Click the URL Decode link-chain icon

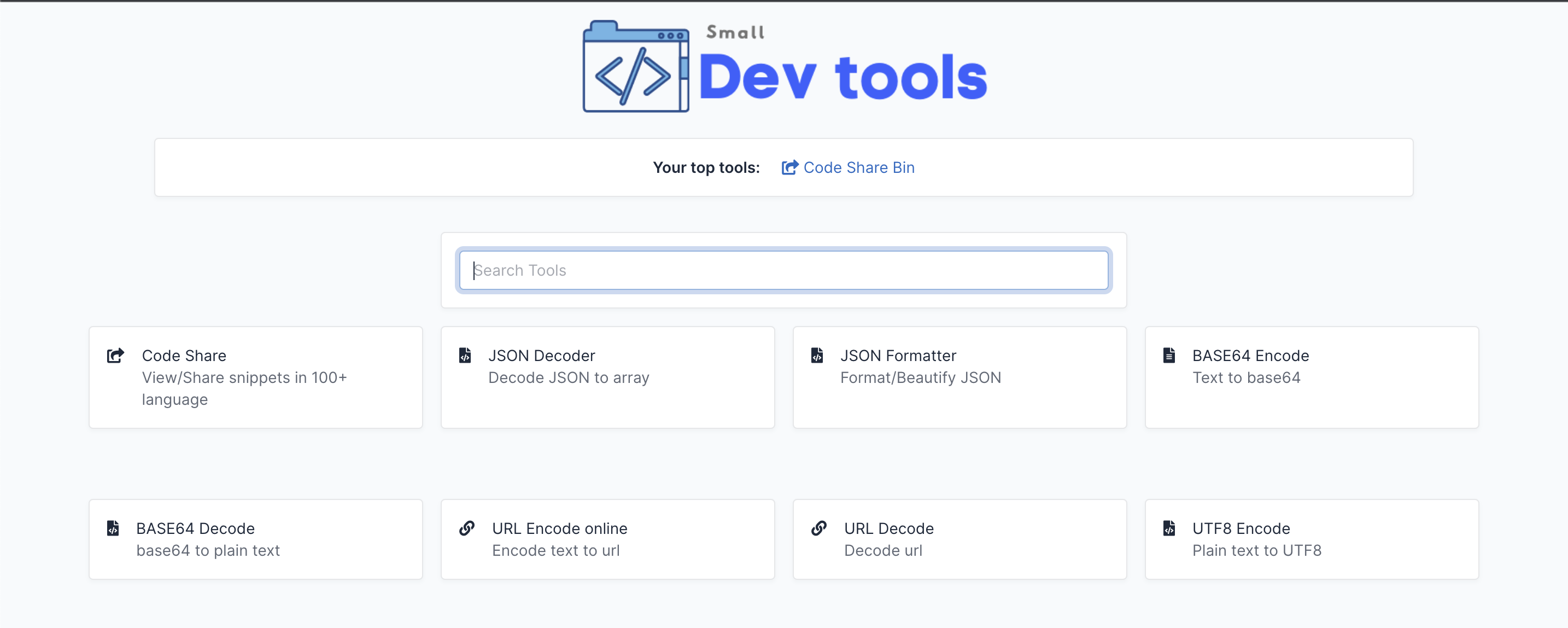818,528
